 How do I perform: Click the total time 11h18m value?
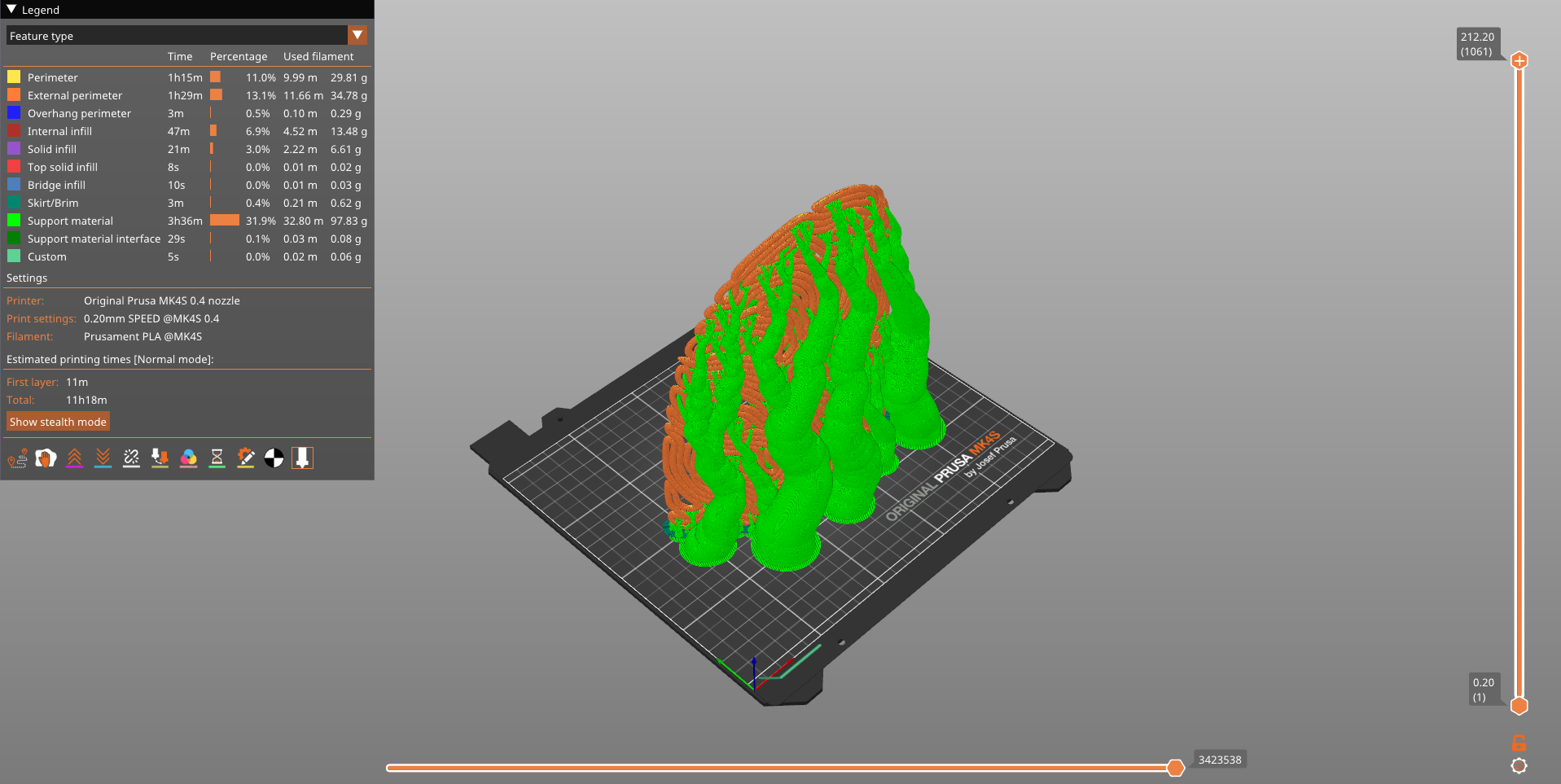point(86,400)
